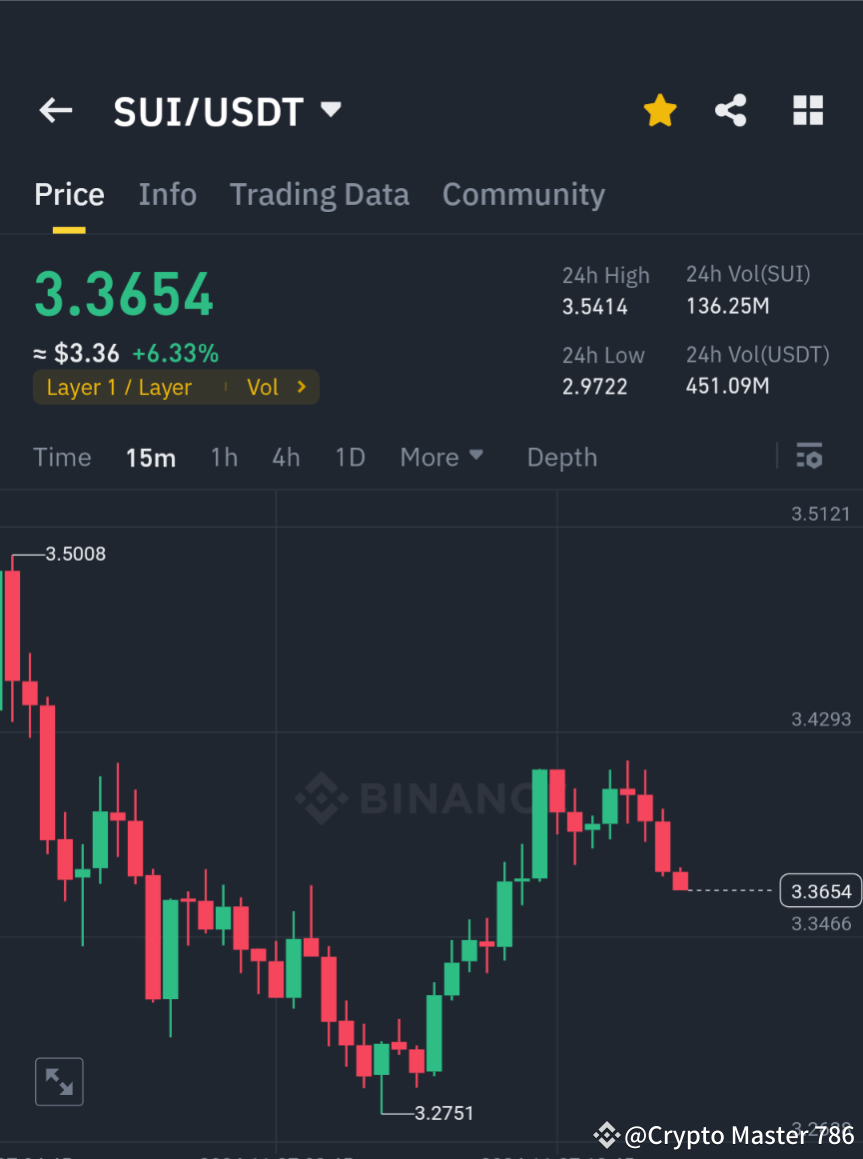Image resolution: width=863 pixels, height=1159 pixels.
Task: Tap the back arrow
Action: point(55,110)
